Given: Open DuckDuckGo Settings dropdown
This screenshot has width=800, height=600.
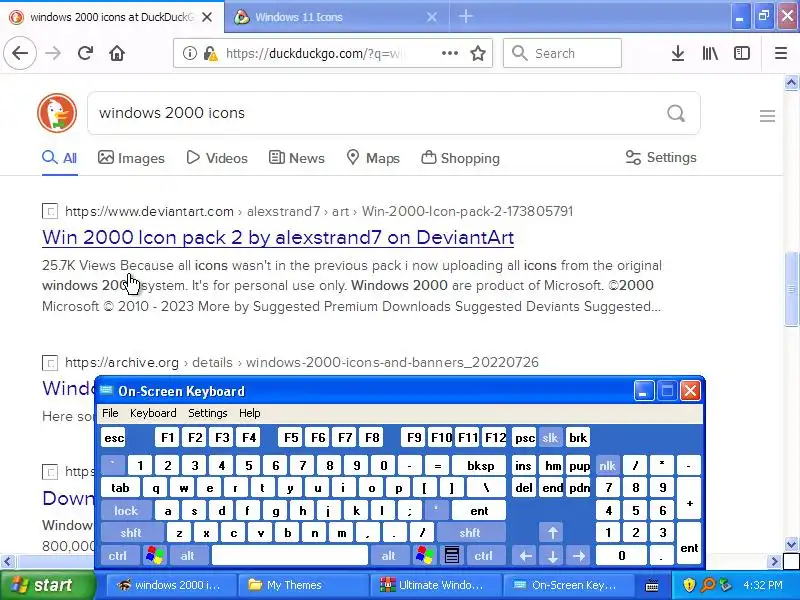Looking at the screenshot, I should [661, 158].
